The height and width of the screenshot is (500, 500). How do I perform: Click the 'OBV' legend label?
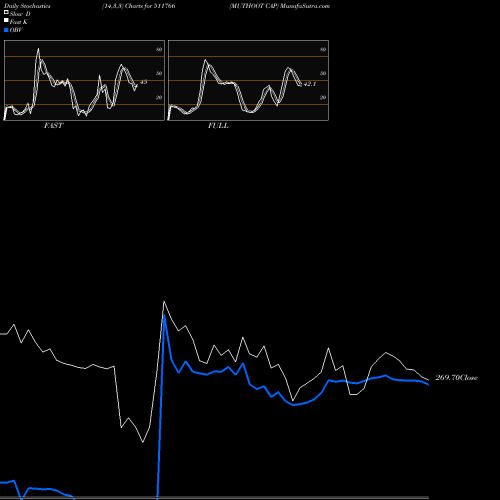(16, 30)
